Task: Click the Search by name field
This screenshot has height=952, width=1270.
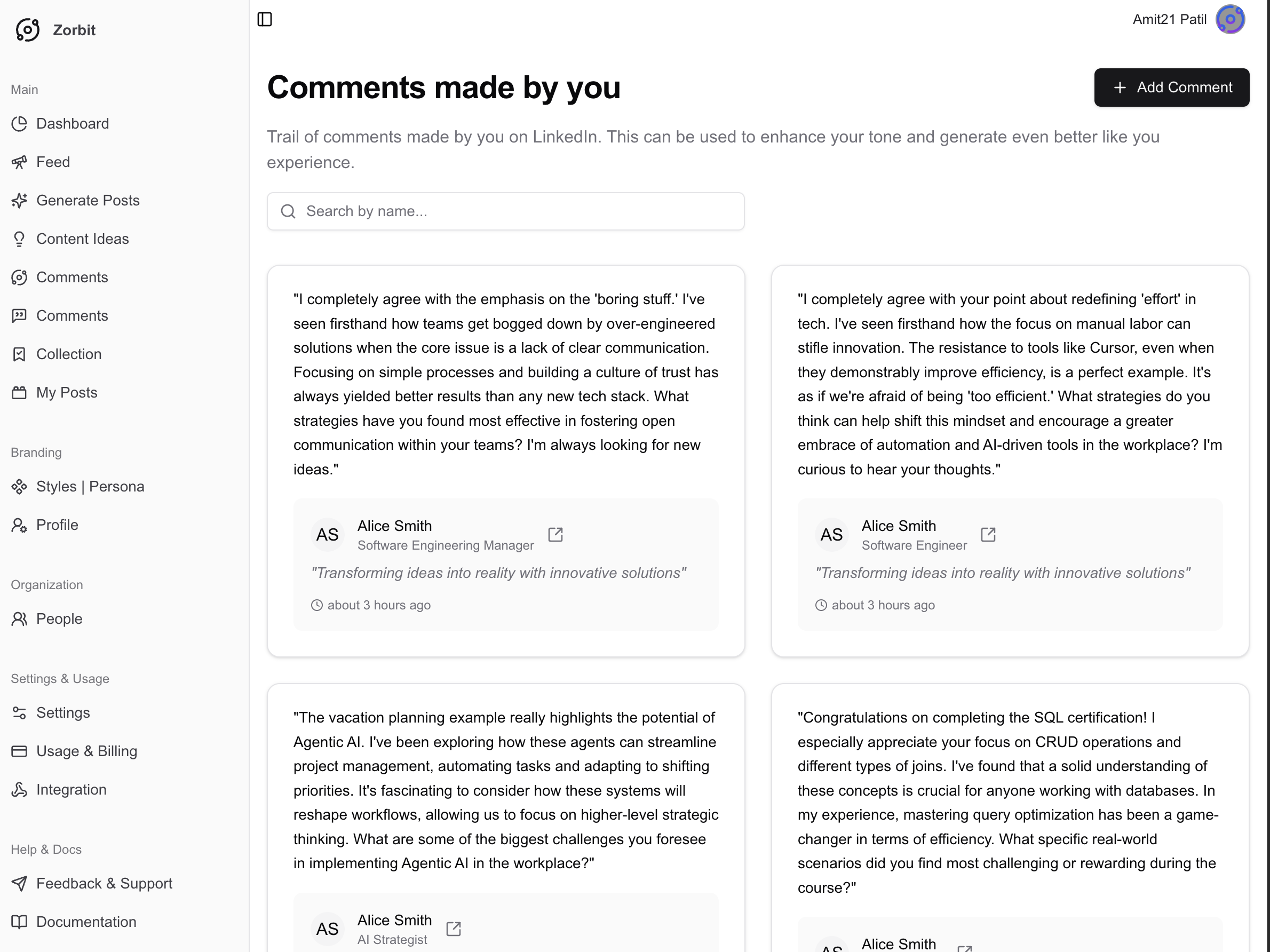Action: pyautogui.click(x=505, y=211)
